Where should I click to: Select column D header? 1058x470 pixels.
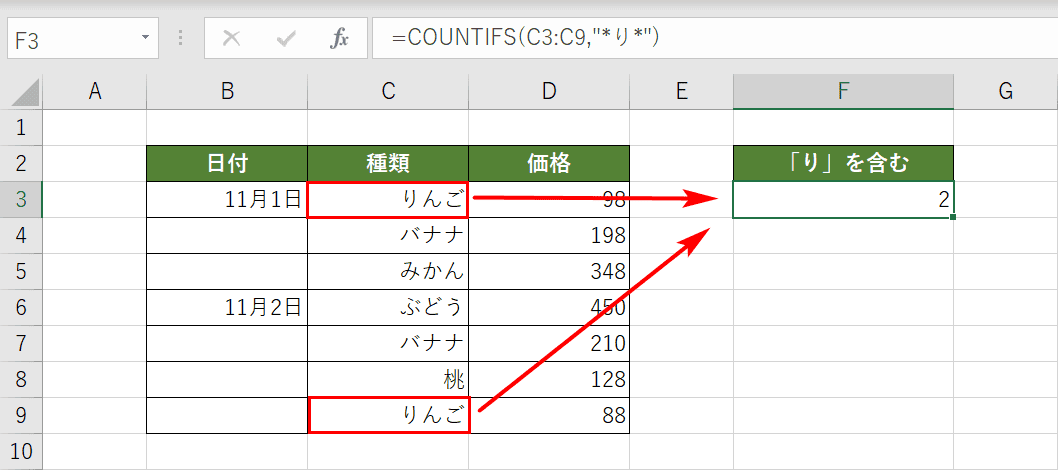pyautogui.click(x=549, y=91)
